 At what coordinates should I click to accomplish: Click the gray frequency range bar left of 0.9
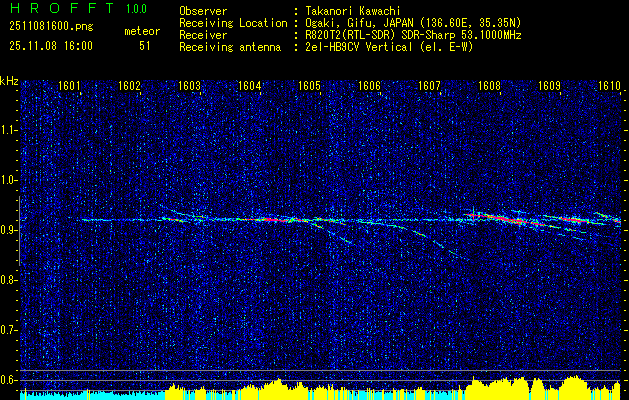click(x=19, y=231)
